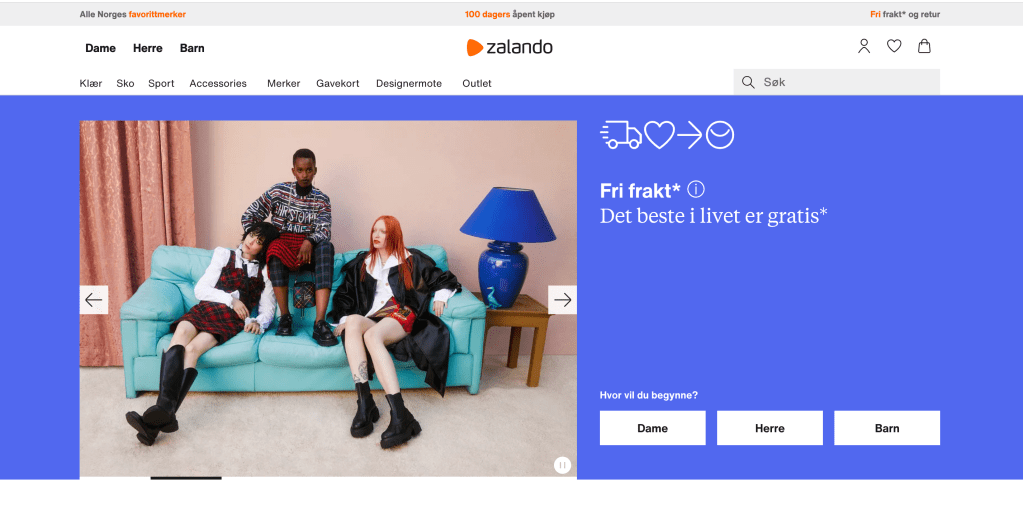Open the wishlist heart icon
Viewport: 1023px width, 528px height.
click(x=894, y=46)
